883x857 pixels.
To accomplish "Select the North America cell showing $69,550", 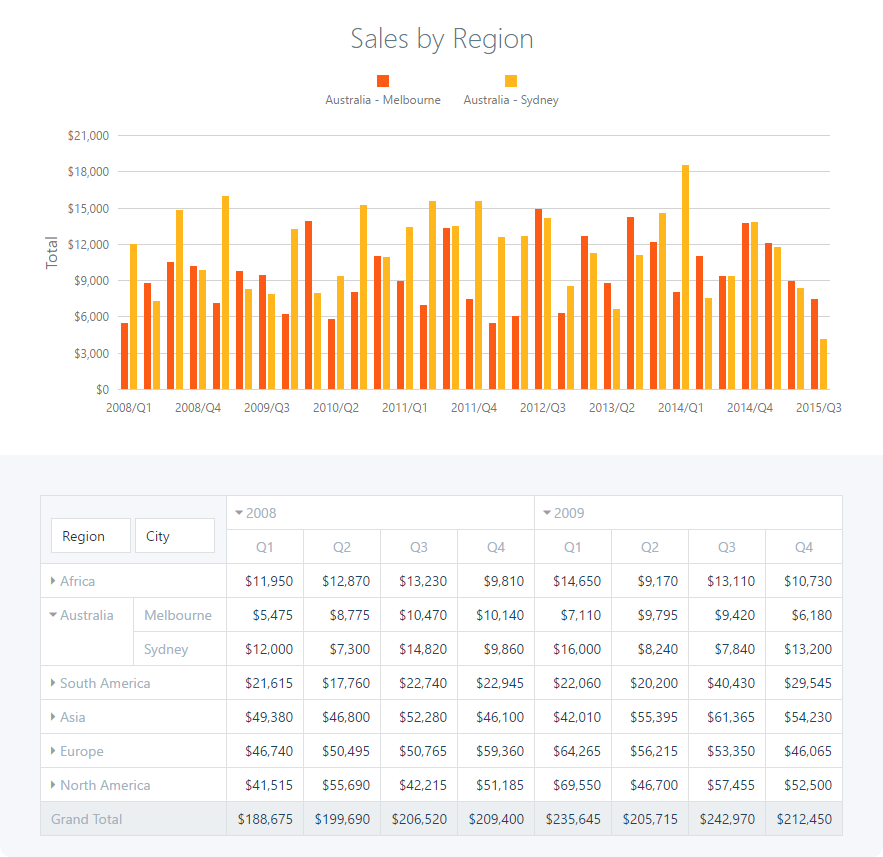I will point(573,785).
